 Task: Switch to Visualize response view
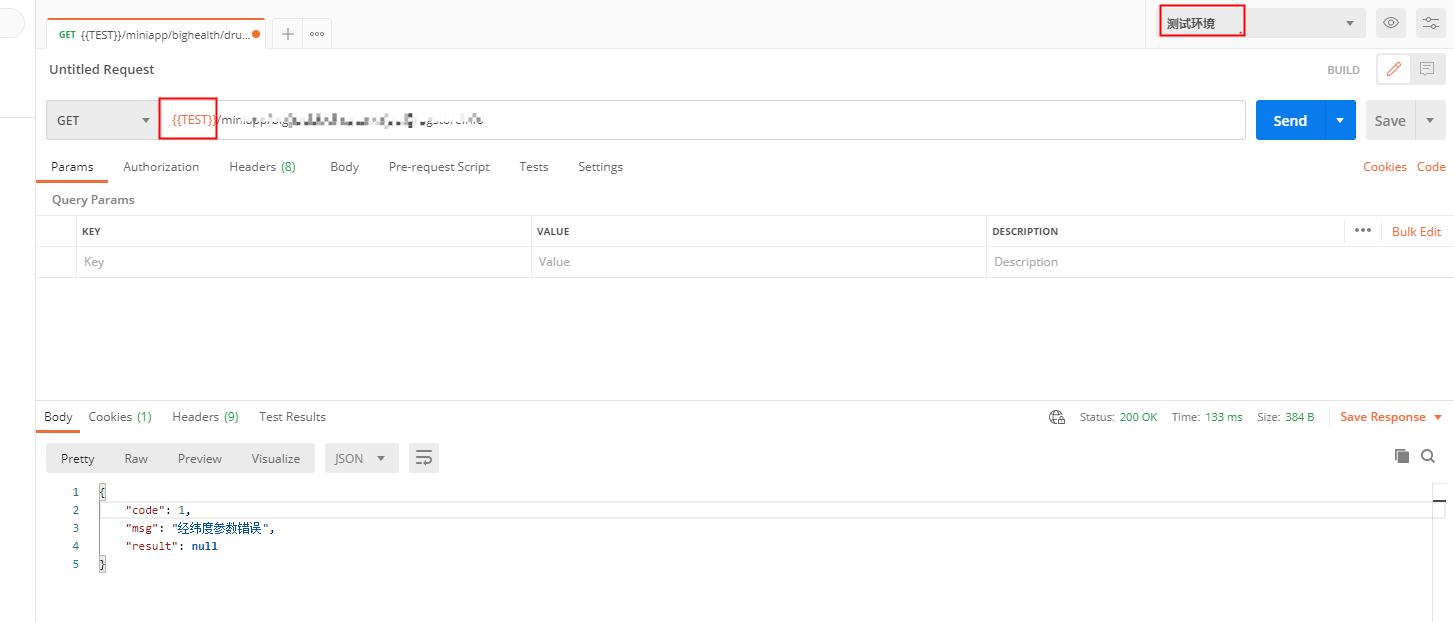point(276,458)
